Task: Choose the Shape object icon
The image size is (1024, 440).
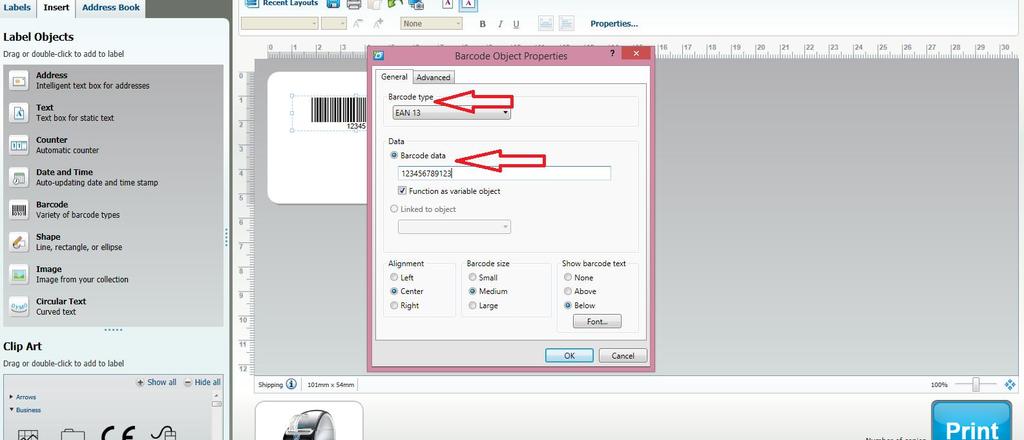Action: (18, 242)
